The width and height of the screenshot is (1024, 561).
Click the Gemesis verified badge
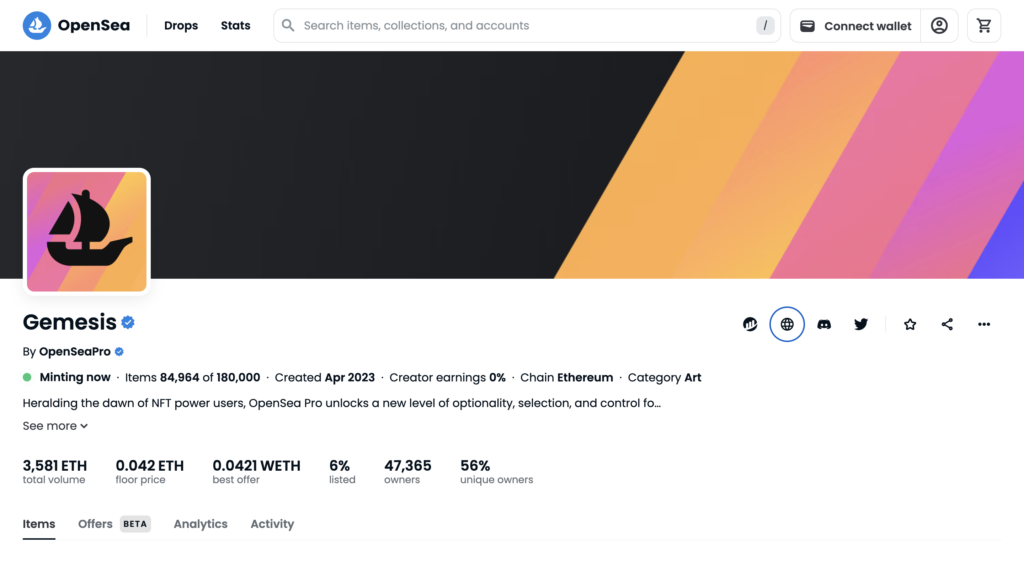point(128,323)
